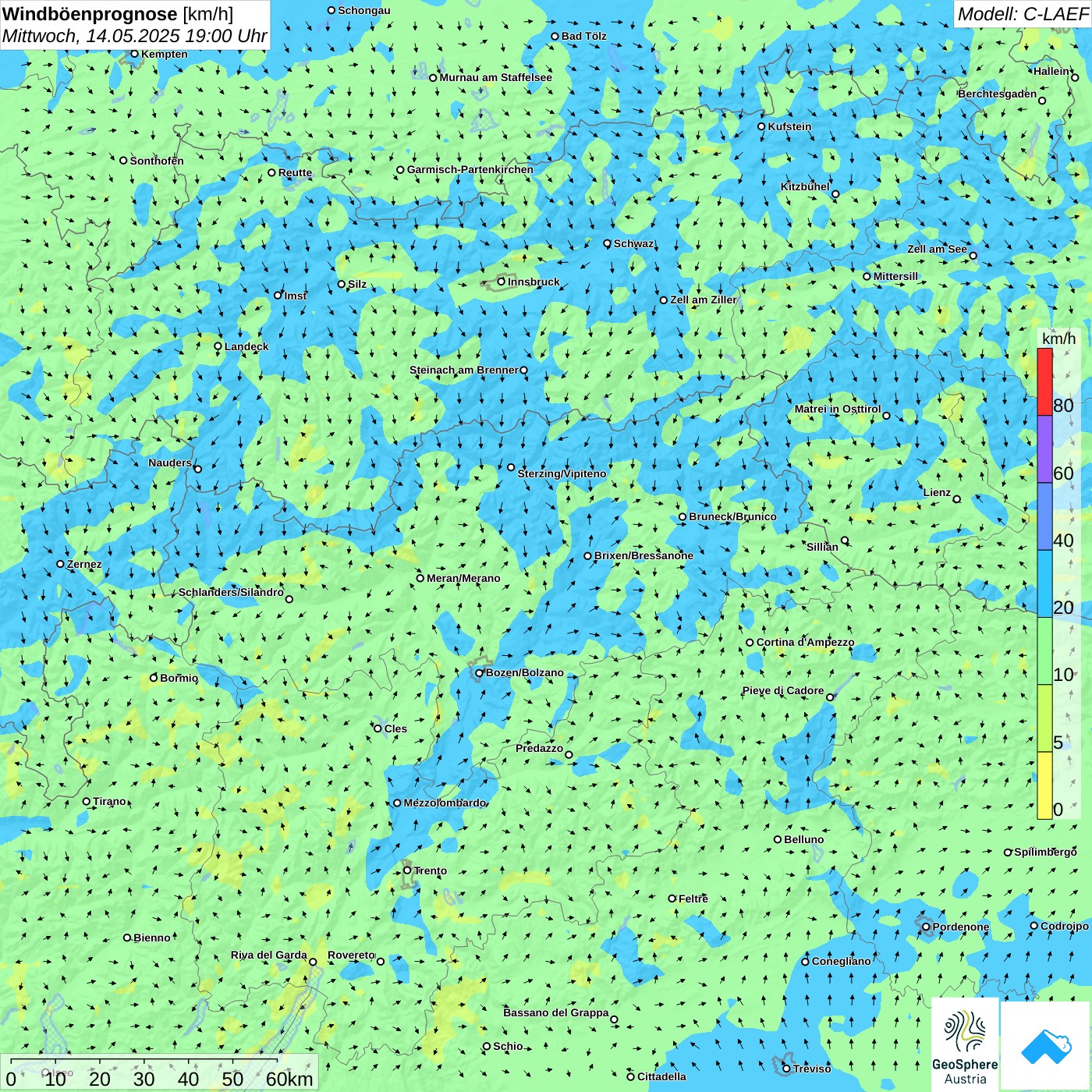
Task: Click the Cittadella label
Action: pyautogui.click(x=661, y=1076)
